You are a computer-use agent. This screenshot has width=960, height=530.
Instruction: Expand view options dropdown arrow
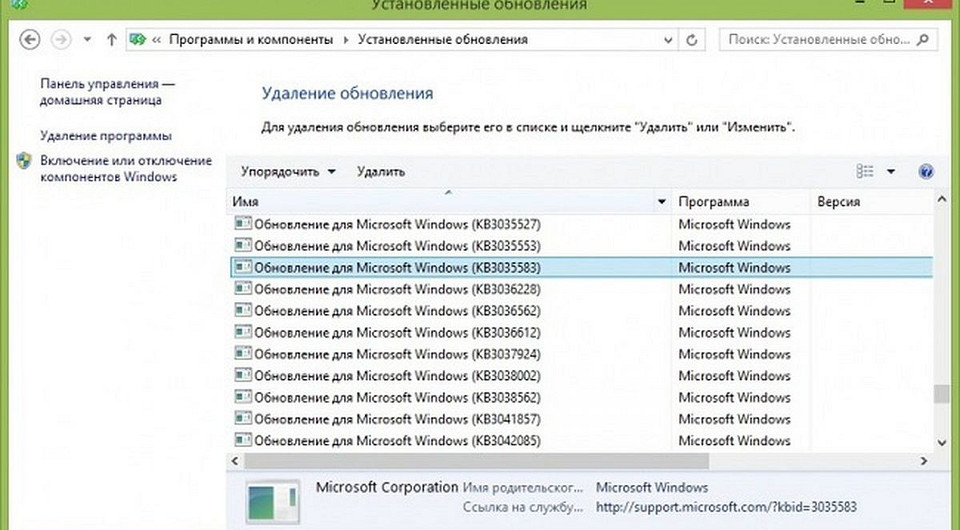(x=891, y=172)
